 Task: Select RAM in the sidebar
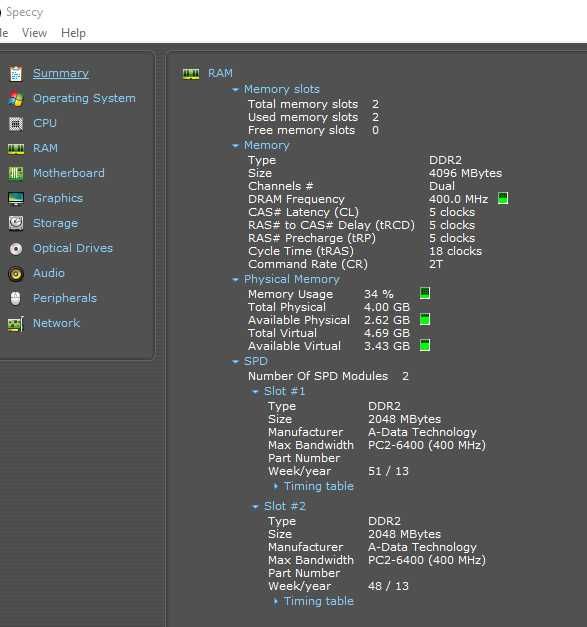[45, 148]
